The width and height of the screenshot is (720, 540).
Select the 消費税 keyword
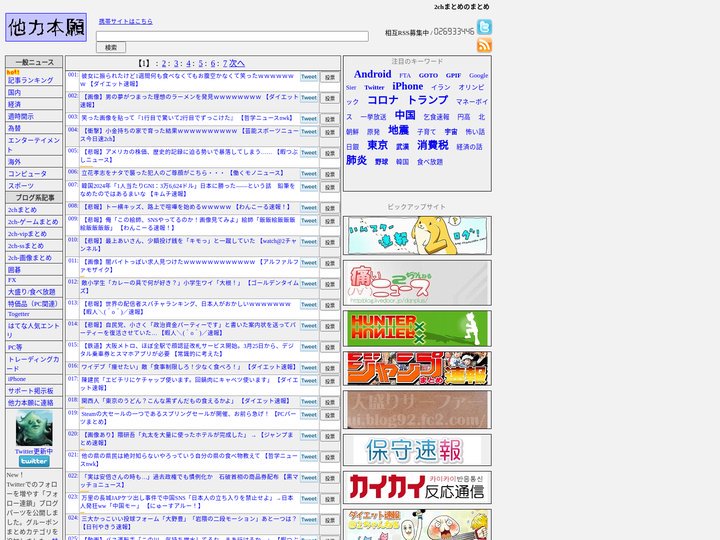433,146
